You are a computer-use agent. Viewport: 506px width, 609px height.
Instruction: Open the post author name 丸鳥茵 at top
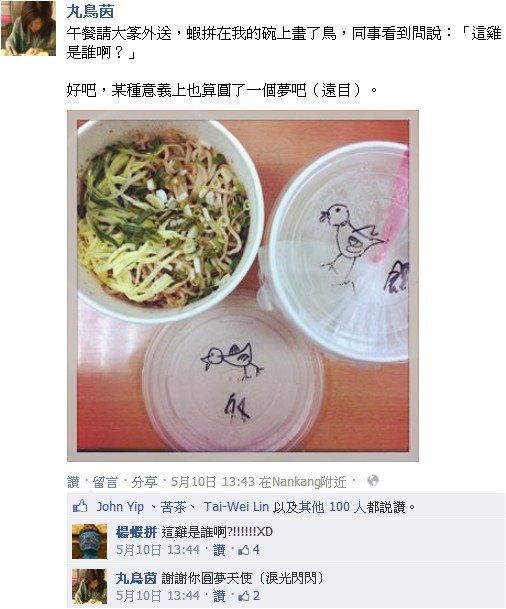point(90,11)
